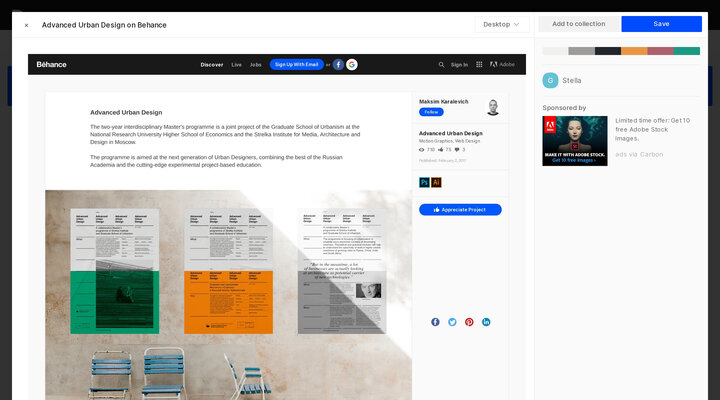
Task: Click the search magnifier icon
Action: [441, 65]
